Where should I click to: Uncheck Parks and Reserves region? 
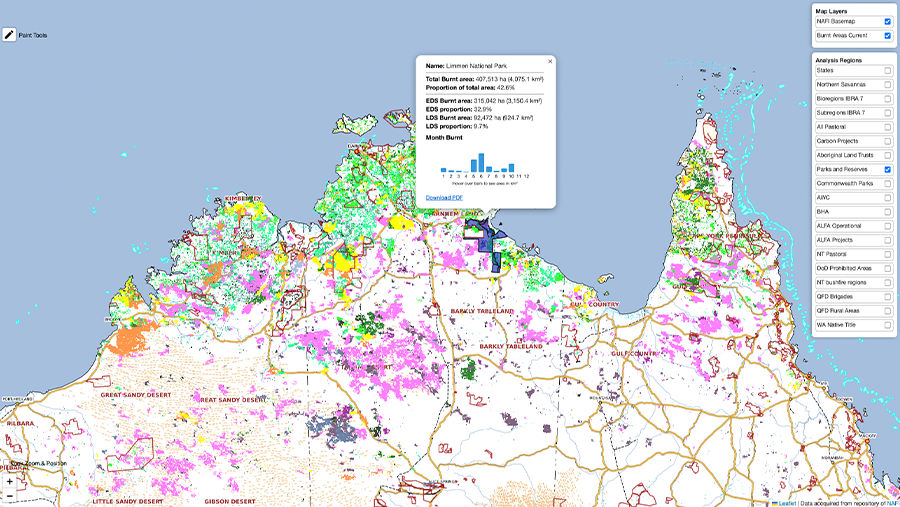point(888,170)
